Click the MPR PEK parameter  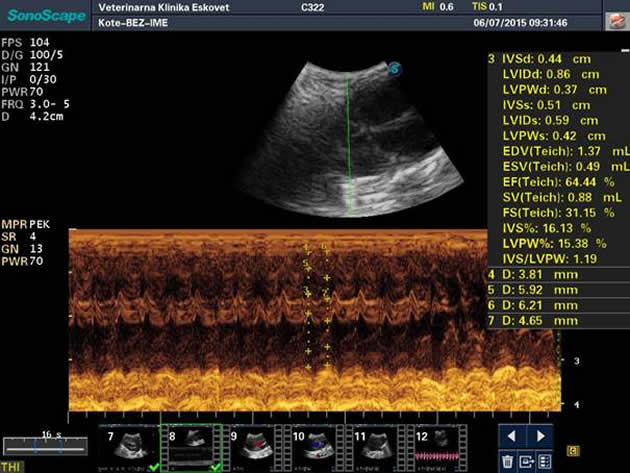[x=25, y=224]
